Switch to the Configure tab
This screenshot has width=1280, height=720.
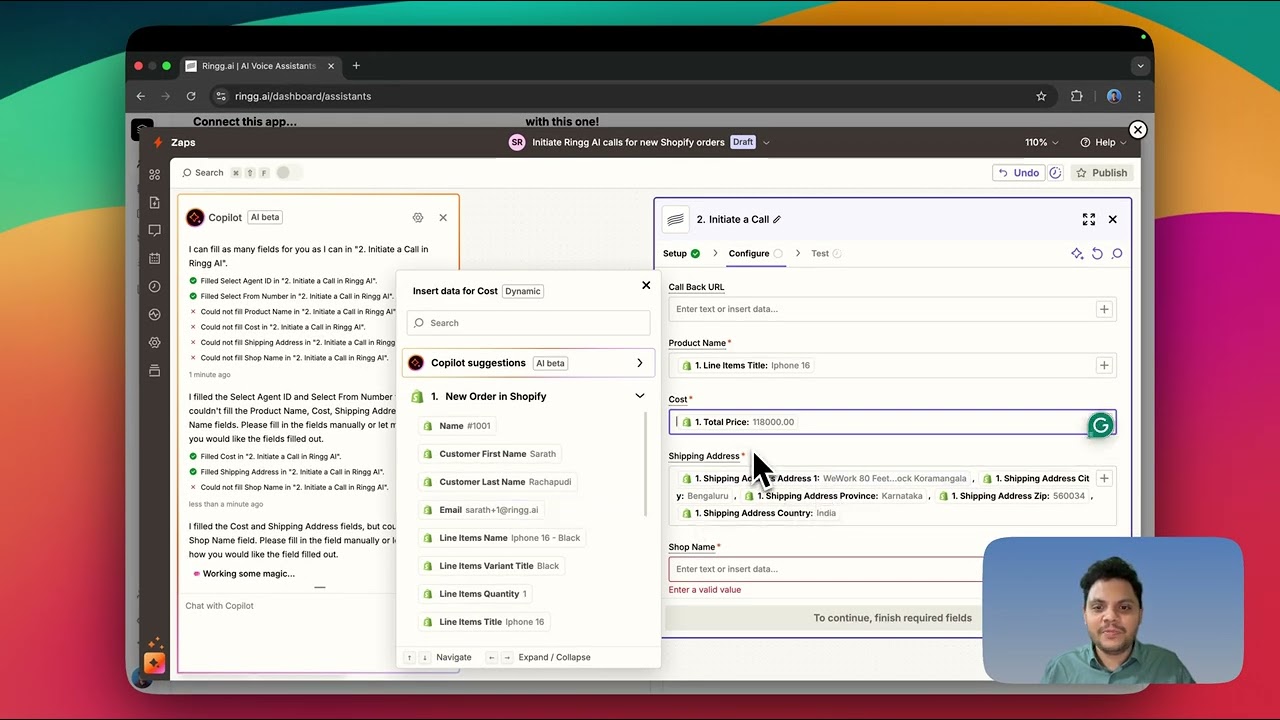[x=755, y=254]
